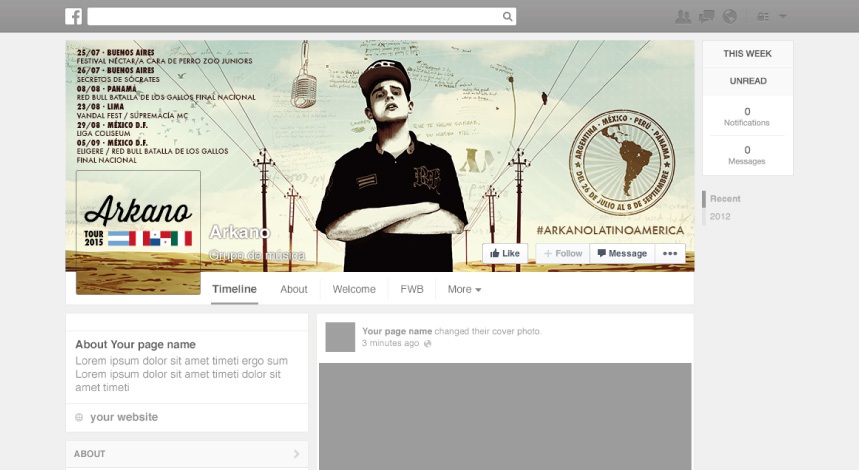Jump to 2012 in the timeline
This screenshot has height=470, width=859.
tap(720, 216)
